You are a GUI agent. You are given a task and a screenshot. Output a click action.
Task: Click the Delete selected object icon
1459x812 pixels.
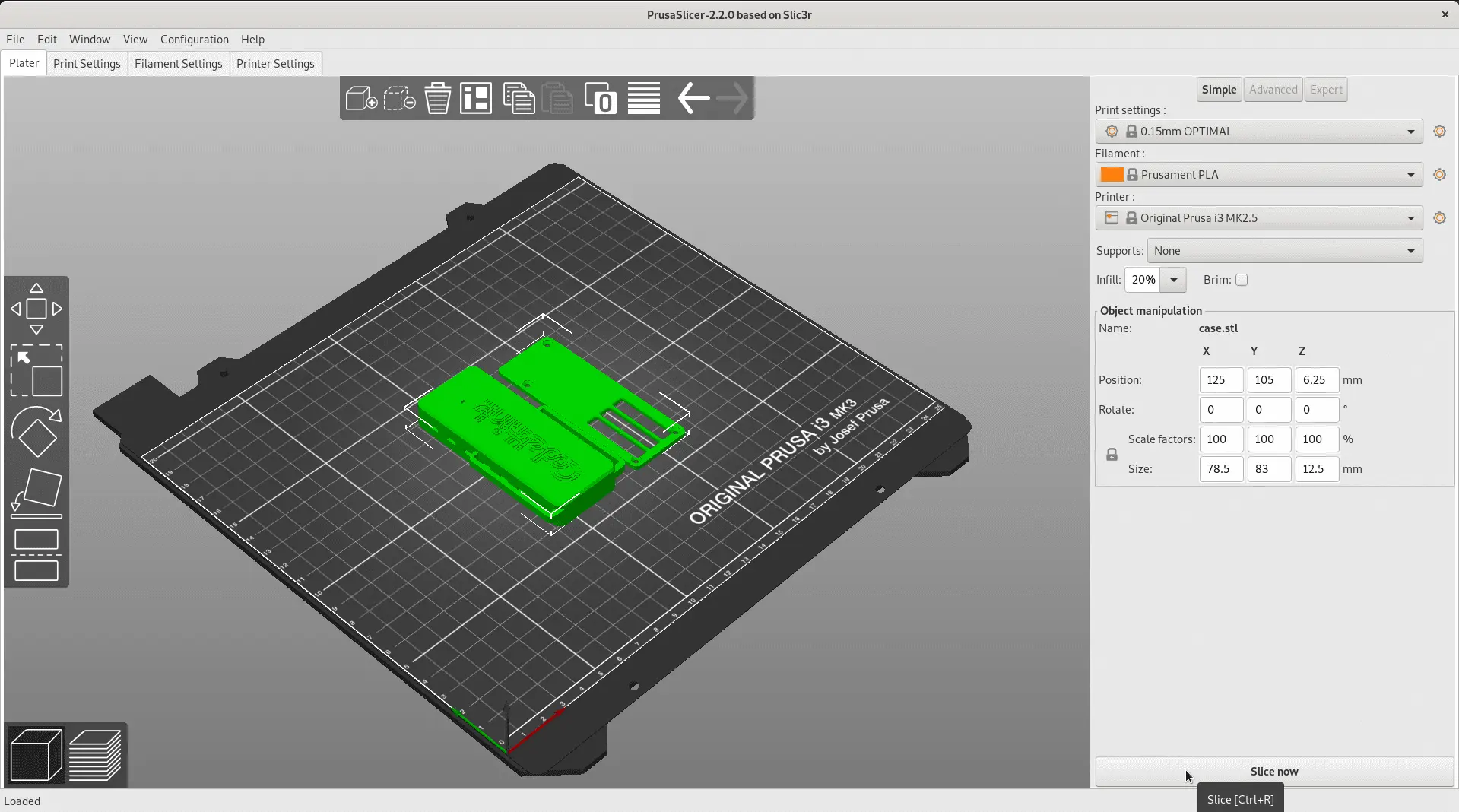click(x=399, y=98)
